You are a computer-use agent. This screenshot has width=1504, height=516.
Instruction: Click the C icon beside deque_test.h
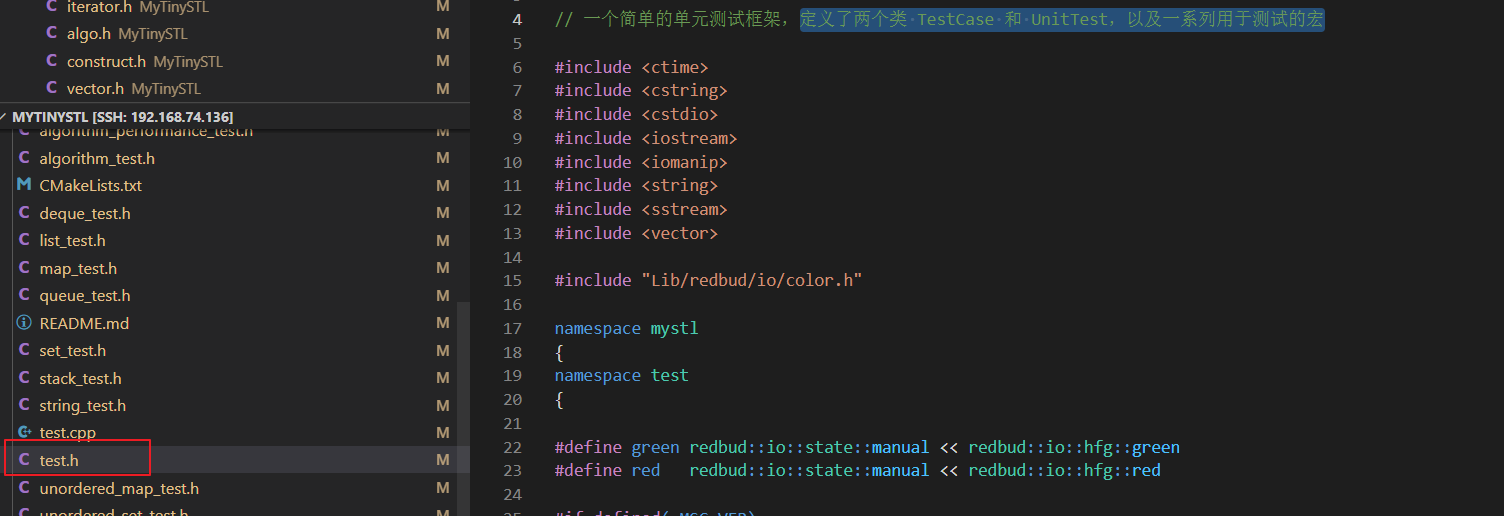24,213
